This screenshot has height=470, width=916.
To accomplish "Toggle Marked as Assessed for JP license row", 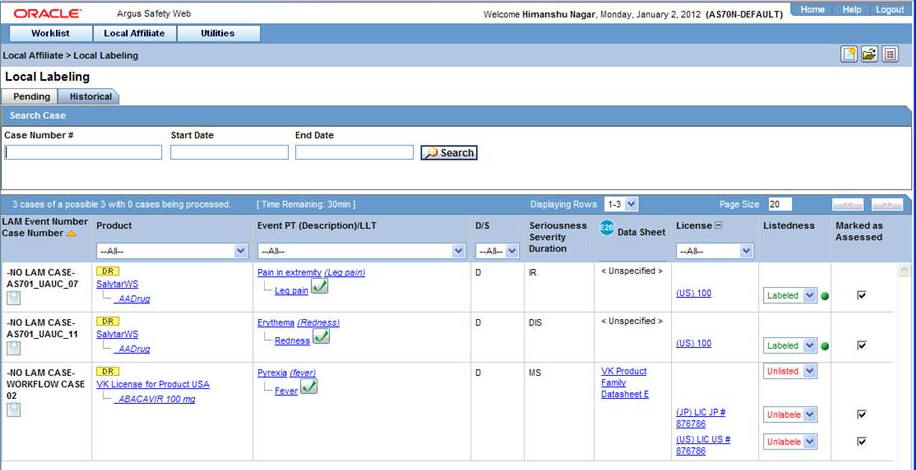I will pos(861,415).
